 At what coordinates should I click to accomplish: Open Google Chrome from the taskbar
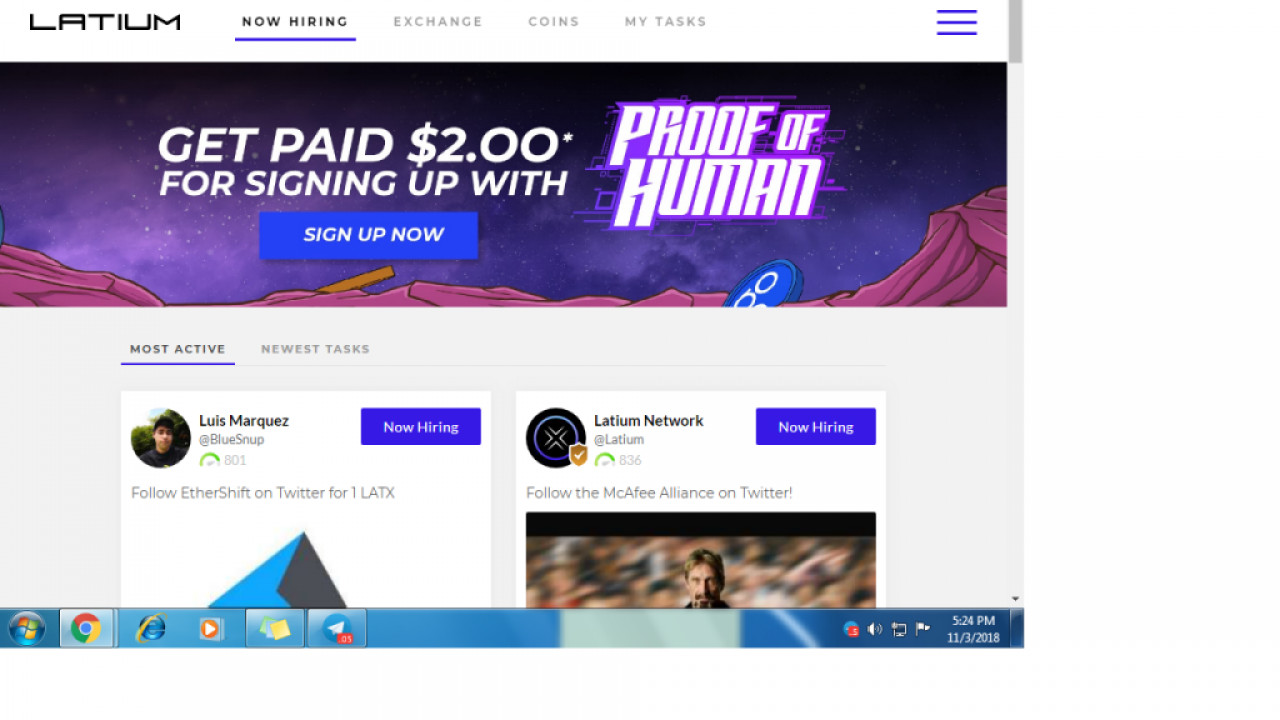pos(86,629)
